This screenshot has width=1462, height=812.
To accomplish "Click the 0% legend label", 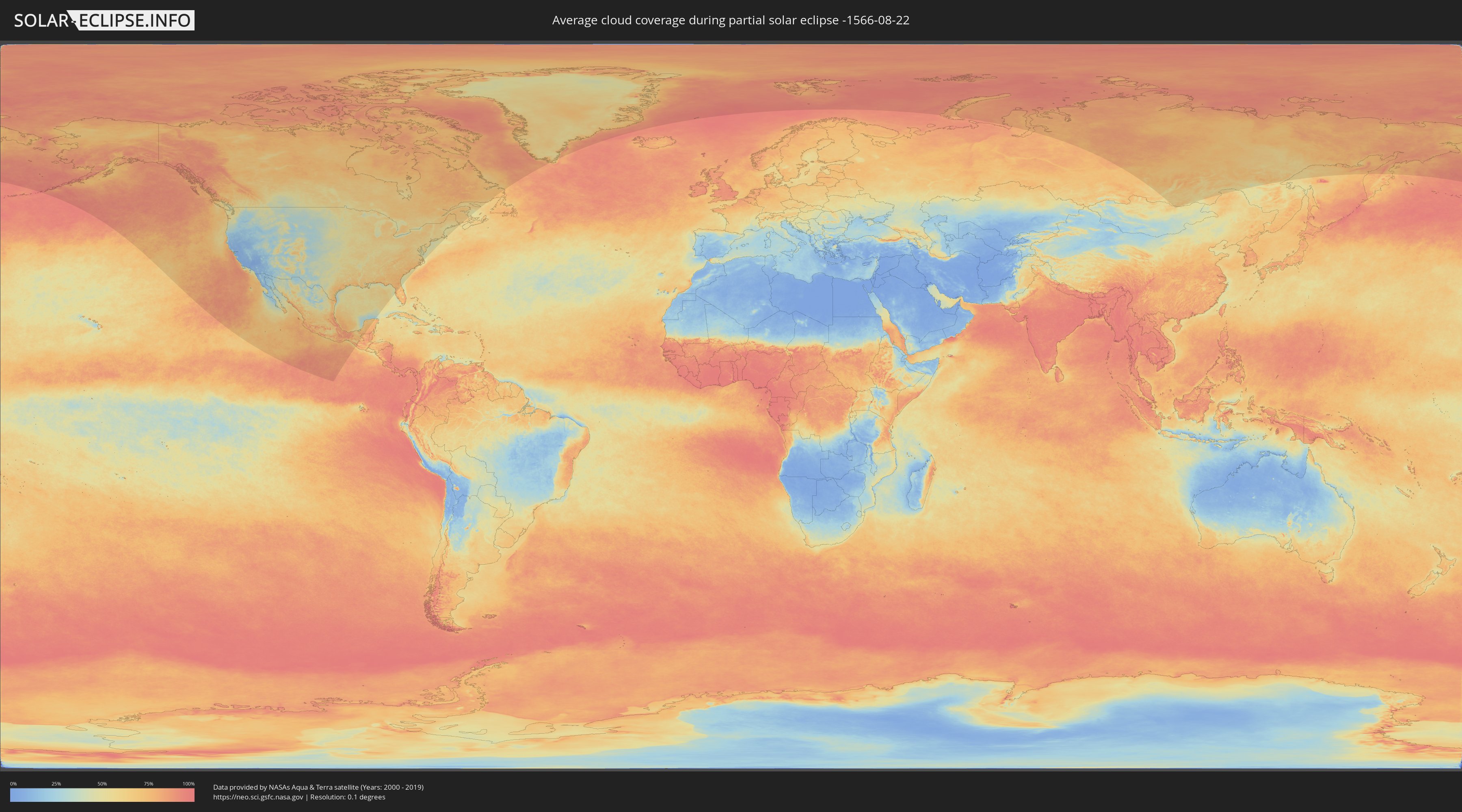I will 13,784.
